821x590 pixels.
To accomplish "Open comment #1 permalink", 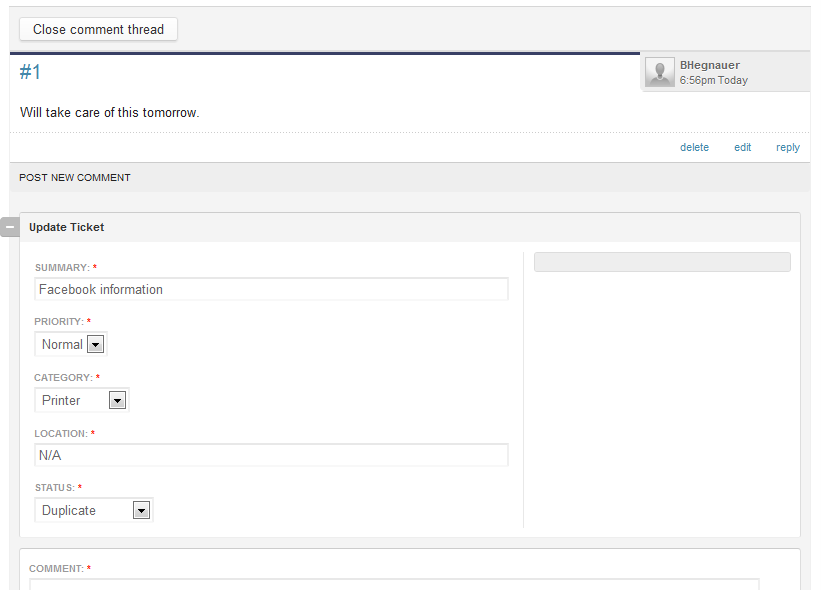I will pyautogui.click(x=30, y=72).
